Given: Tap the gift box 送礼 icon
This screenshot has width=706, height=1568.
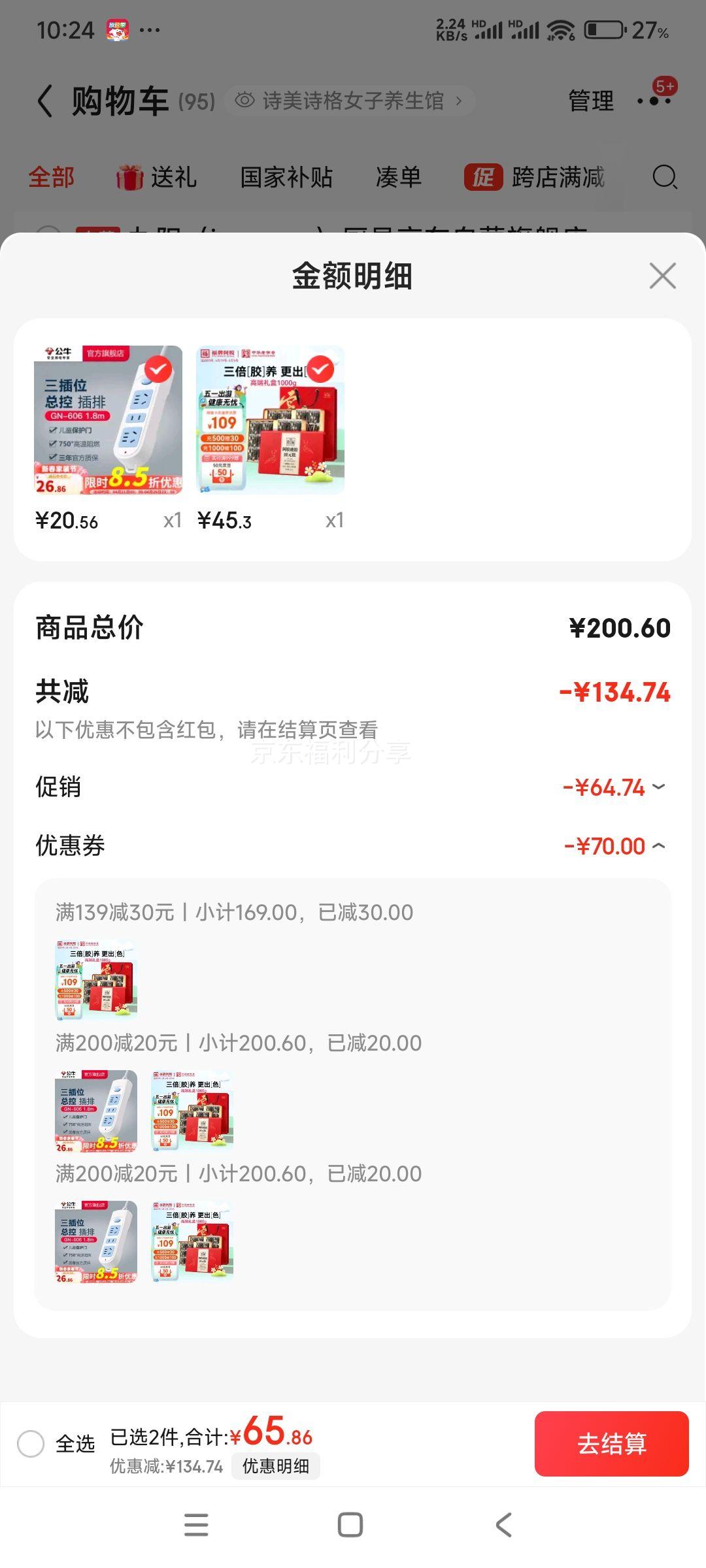Looking at the screenshot, I should pyautogui.click(x=129, y=177).
